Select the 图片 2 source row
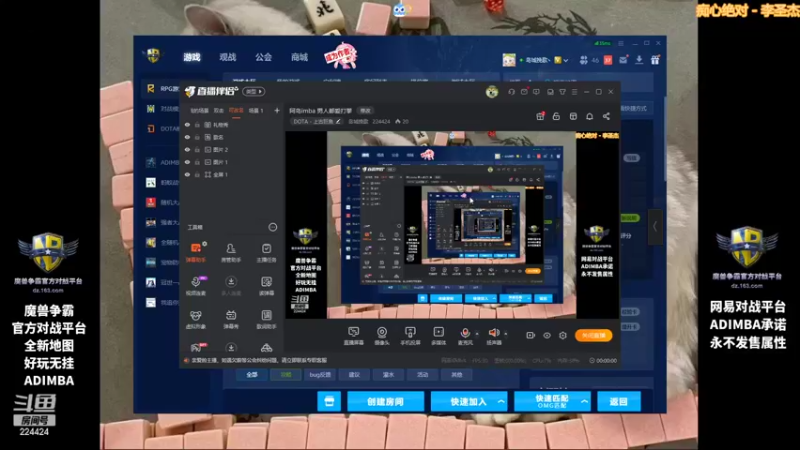800x450 pixels. (x=232, y=149)
